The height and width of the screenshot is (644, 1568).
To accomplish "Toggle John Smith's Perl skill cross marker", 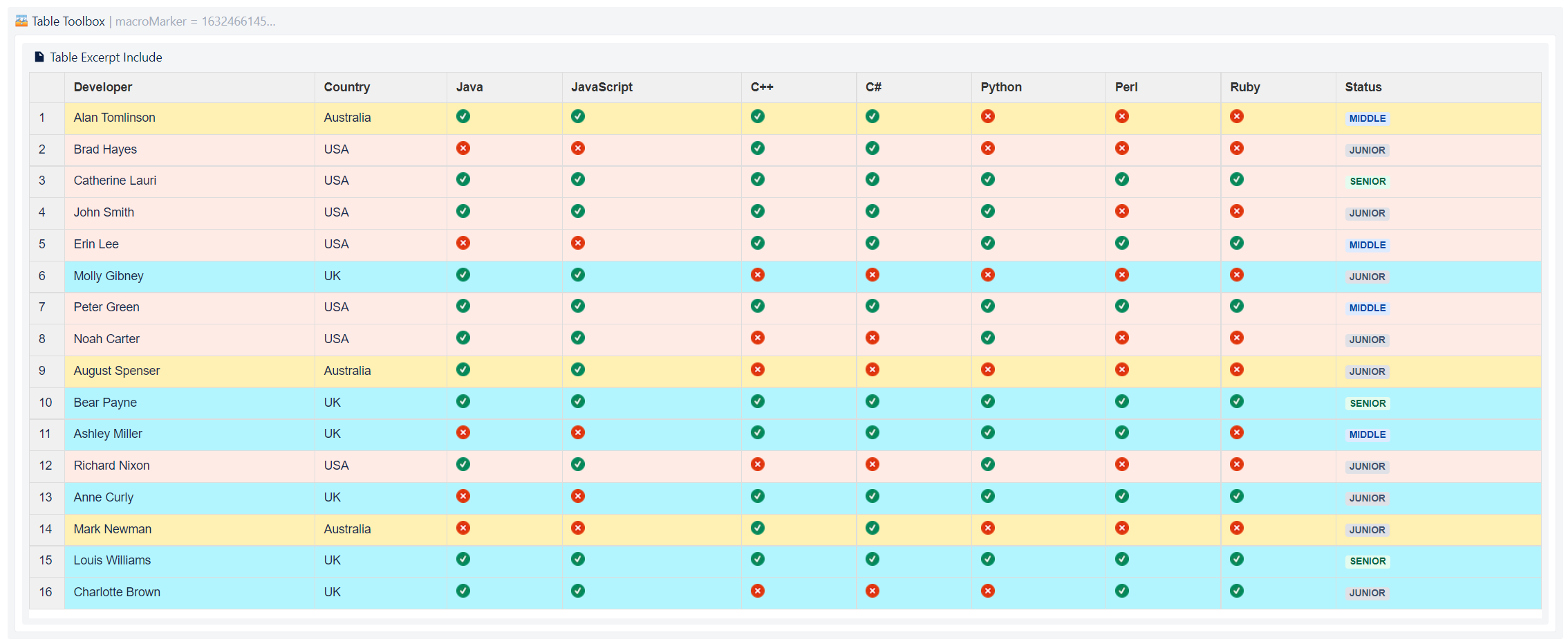I will [1122, 211].
